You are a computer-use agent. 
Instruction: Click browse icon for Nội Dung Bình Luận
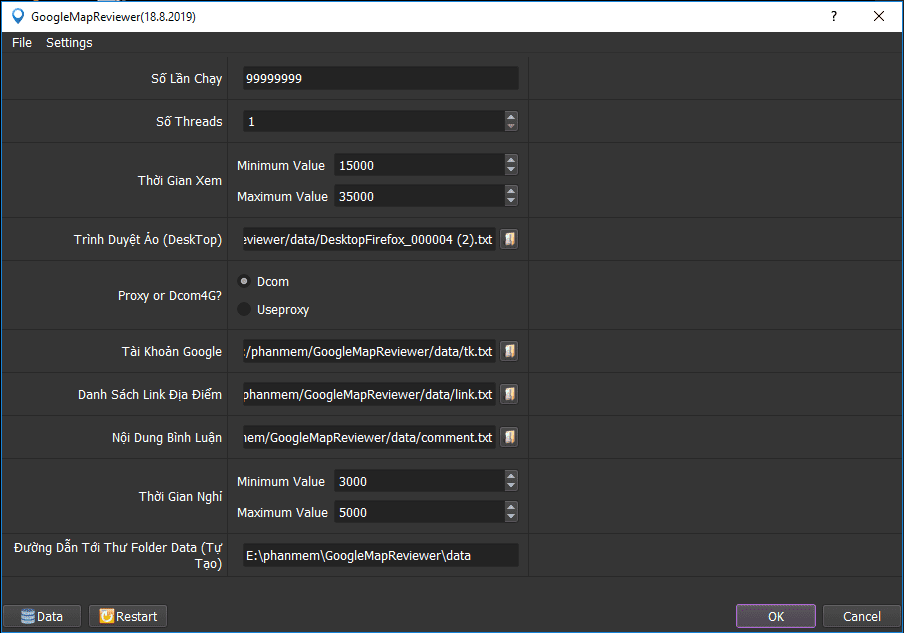pyautogui.click(x=509, y=437)
